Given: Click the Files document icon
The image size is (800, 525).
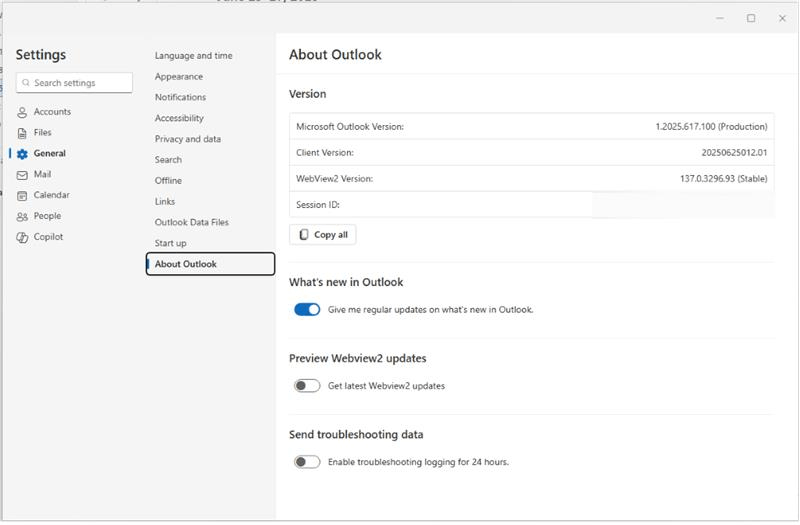Looking at the screenshot, I should pos(22,133).
